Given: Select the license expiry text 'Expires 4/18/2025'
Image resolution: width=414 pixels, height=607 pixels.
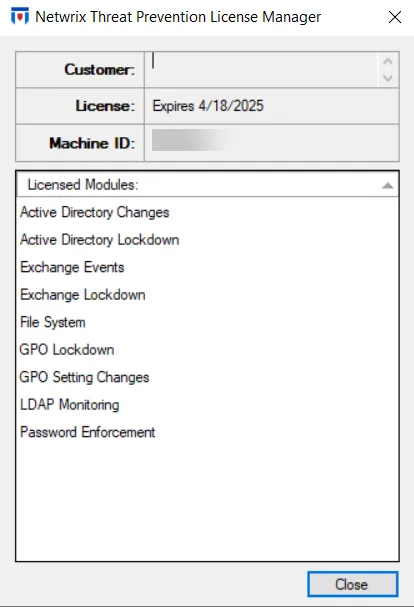Looking at the screenshot, I should 208,106.
